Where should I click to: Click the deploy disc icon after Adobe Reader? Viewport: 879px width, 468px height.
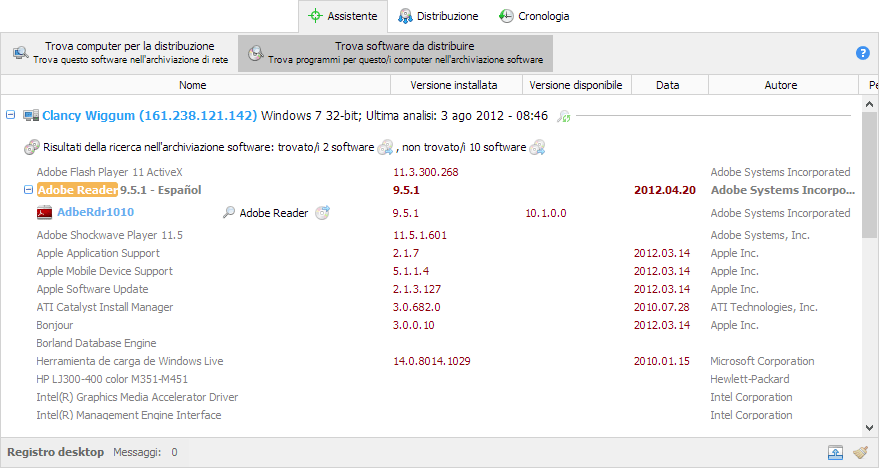point(322,213)
